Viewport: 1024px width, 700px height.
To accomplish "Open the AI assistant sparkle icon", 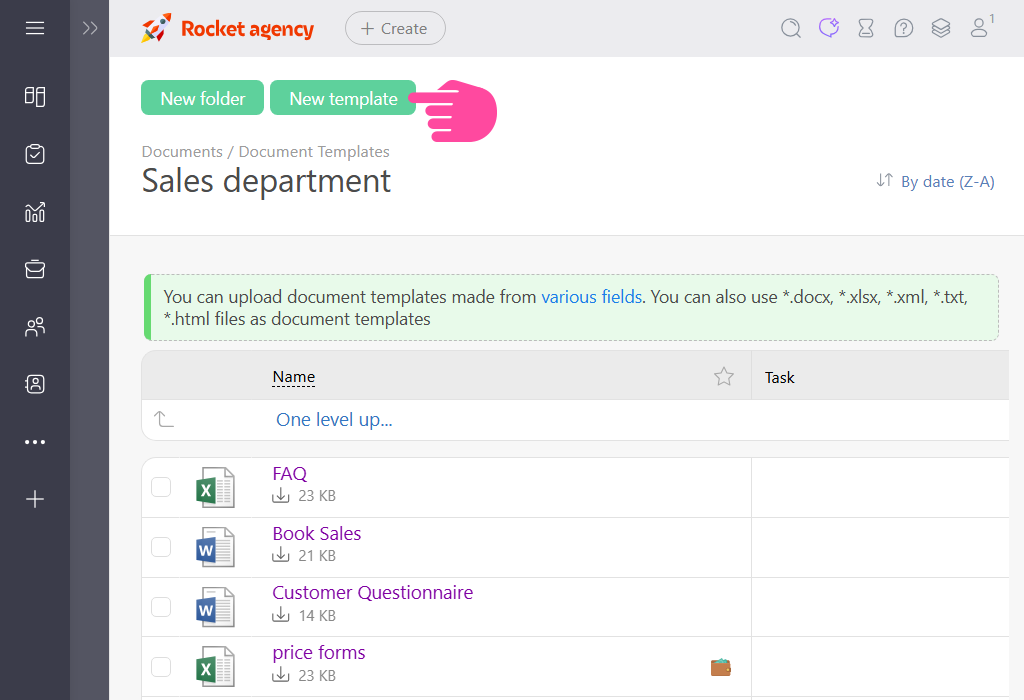I will pyautogui.click(x=829, y=27).
